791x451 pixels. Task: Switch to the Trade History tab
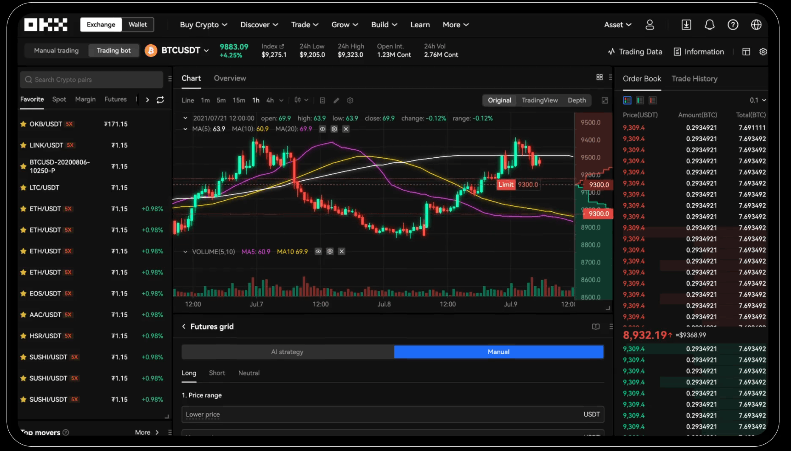point(694,79)
